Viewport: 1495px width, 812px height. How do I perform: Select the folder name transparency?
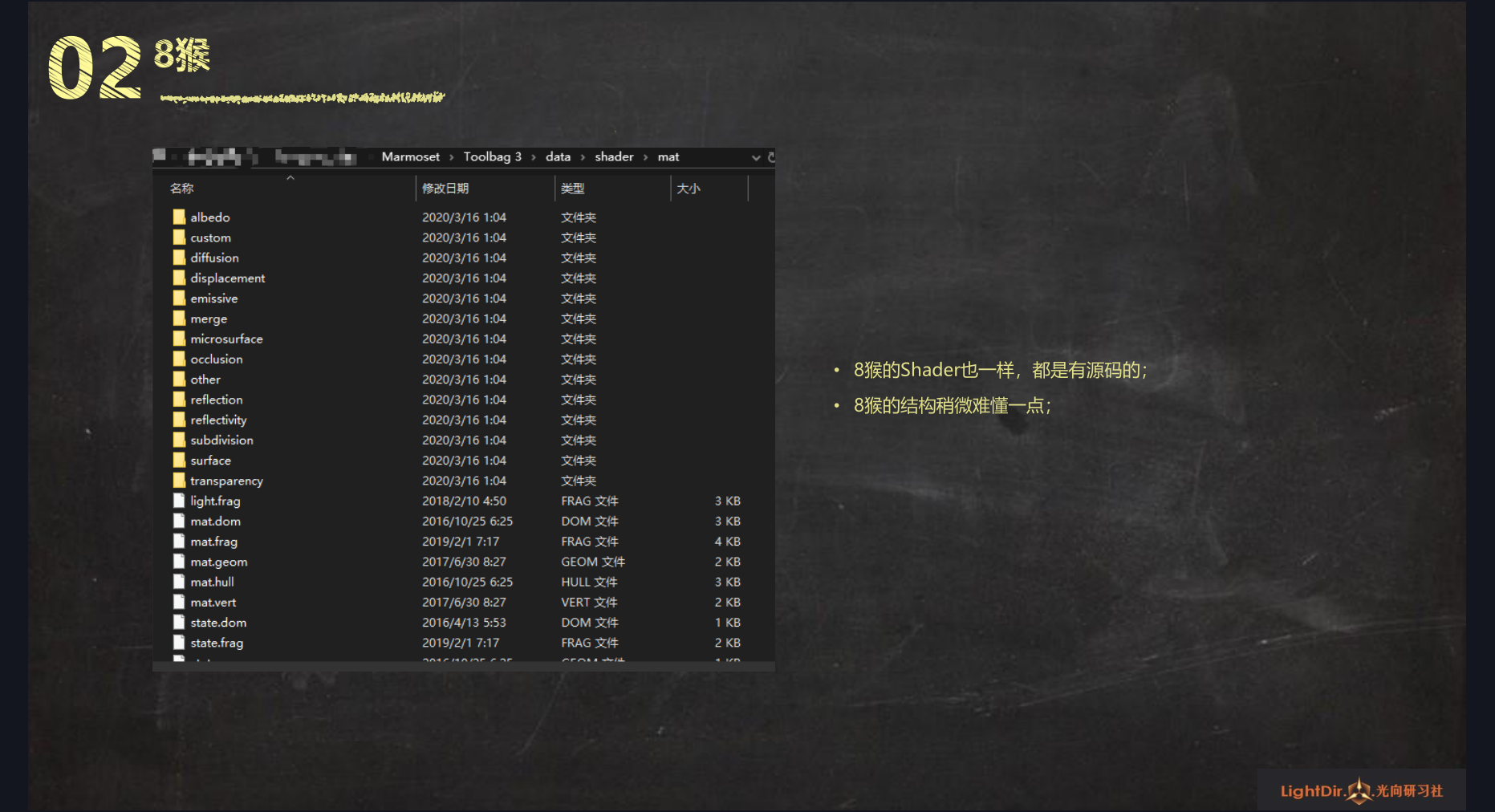[x=226, y=481]
